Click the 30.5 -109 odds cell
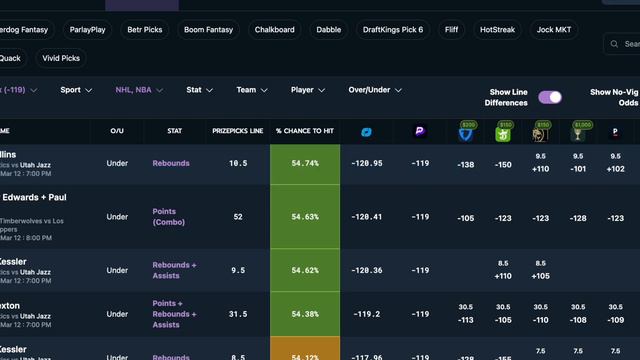Image resolution: width=640 pixels, height=360 pixels. [616, 313]
